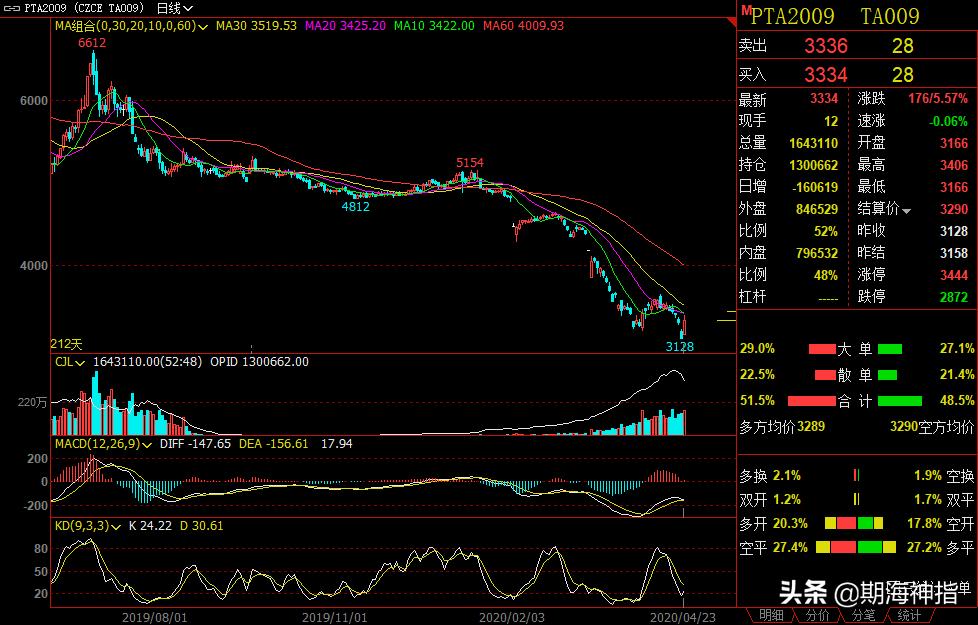The width and height of the screenshot is (978, 625).
Task: Click the DEA -156.61 MACD value
Action: (274, 444)
